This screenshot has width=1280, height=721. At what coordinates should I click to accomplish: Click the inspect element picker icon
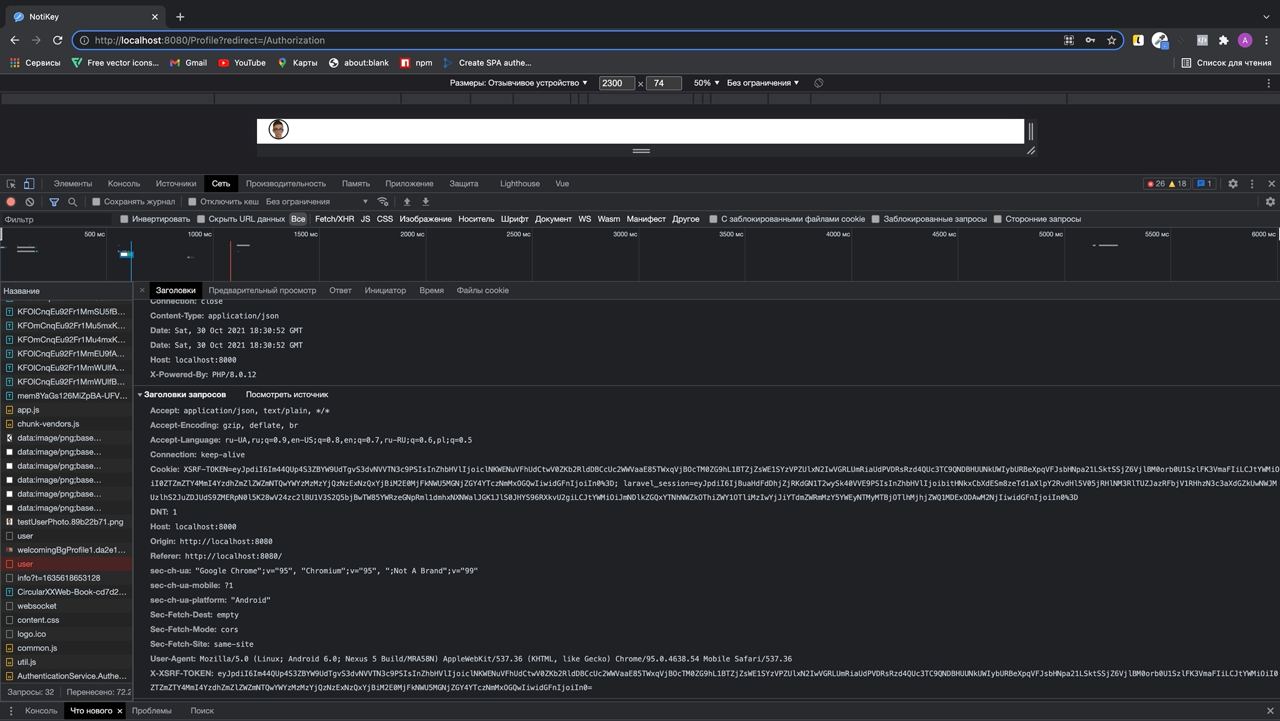(x=11, y=184)
